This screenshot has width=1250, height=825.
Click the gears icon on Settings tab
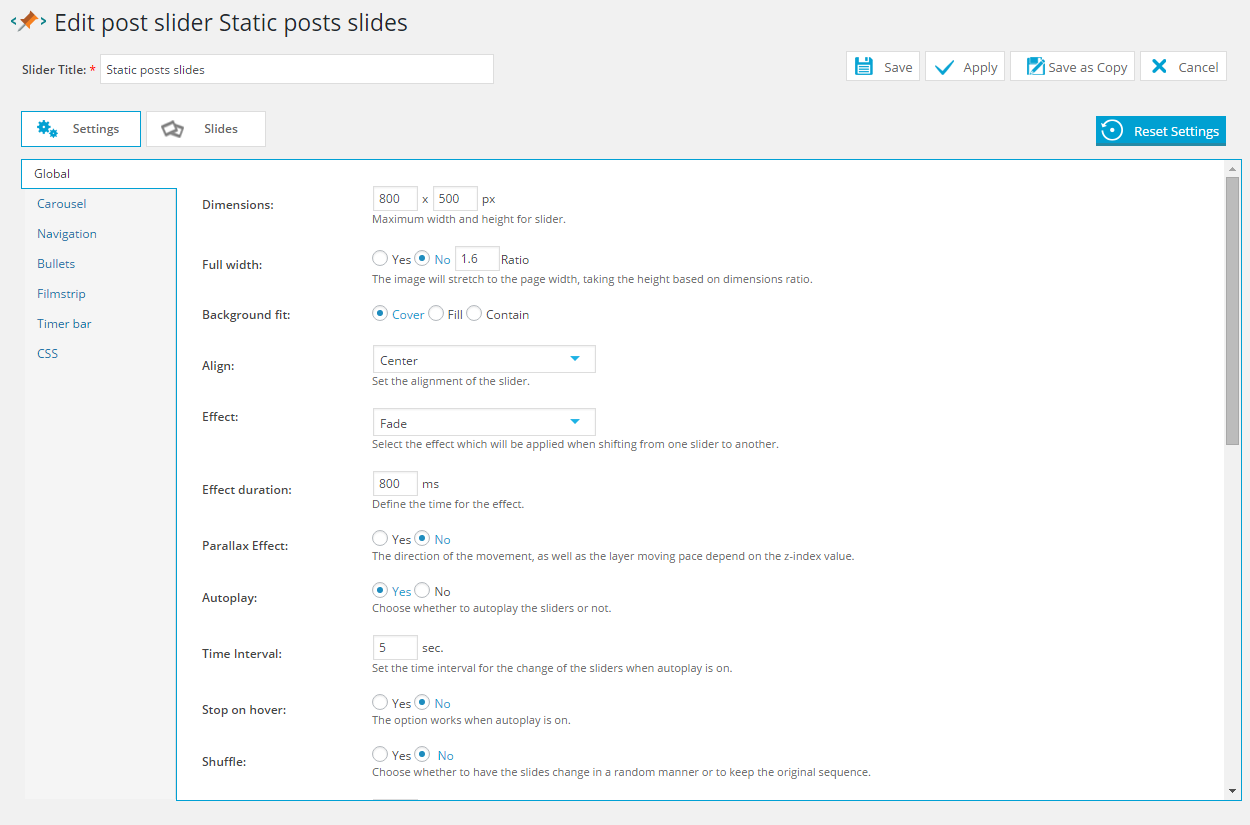(x=47, y=129)
